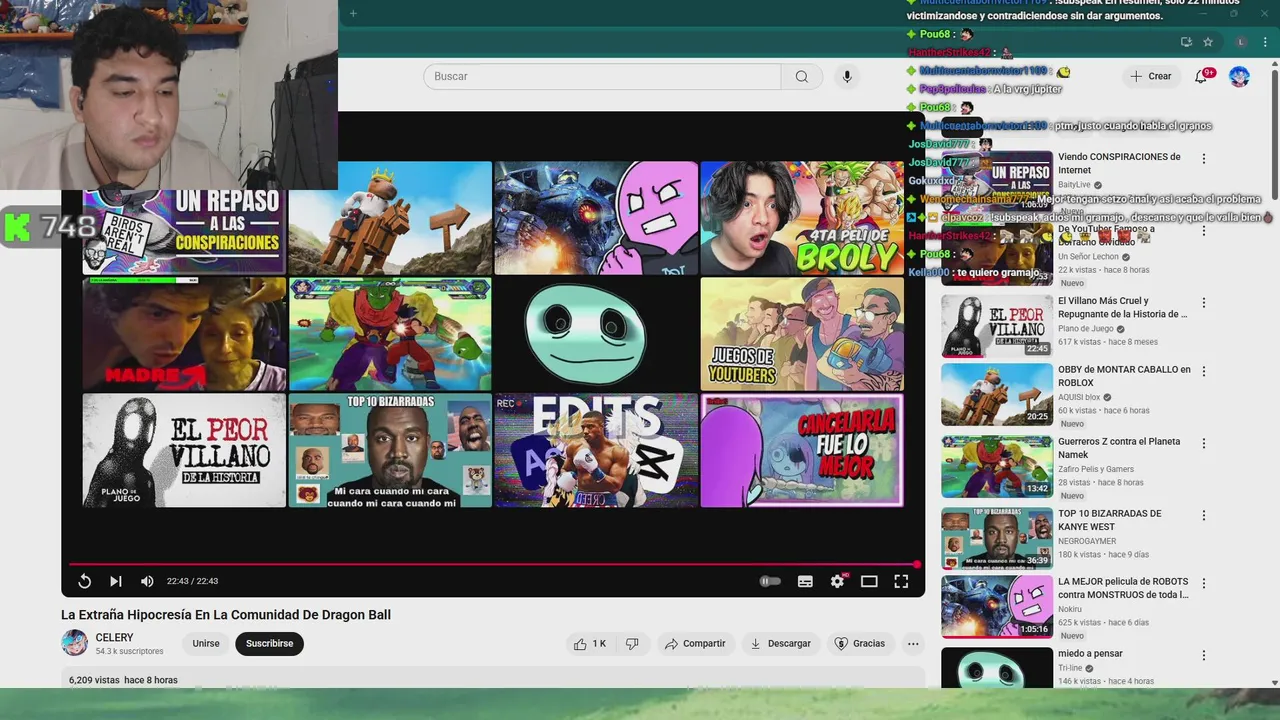Screen dimensions: 1280x720
Task: Click the search magnifier button
Action: tap(802, 77)
